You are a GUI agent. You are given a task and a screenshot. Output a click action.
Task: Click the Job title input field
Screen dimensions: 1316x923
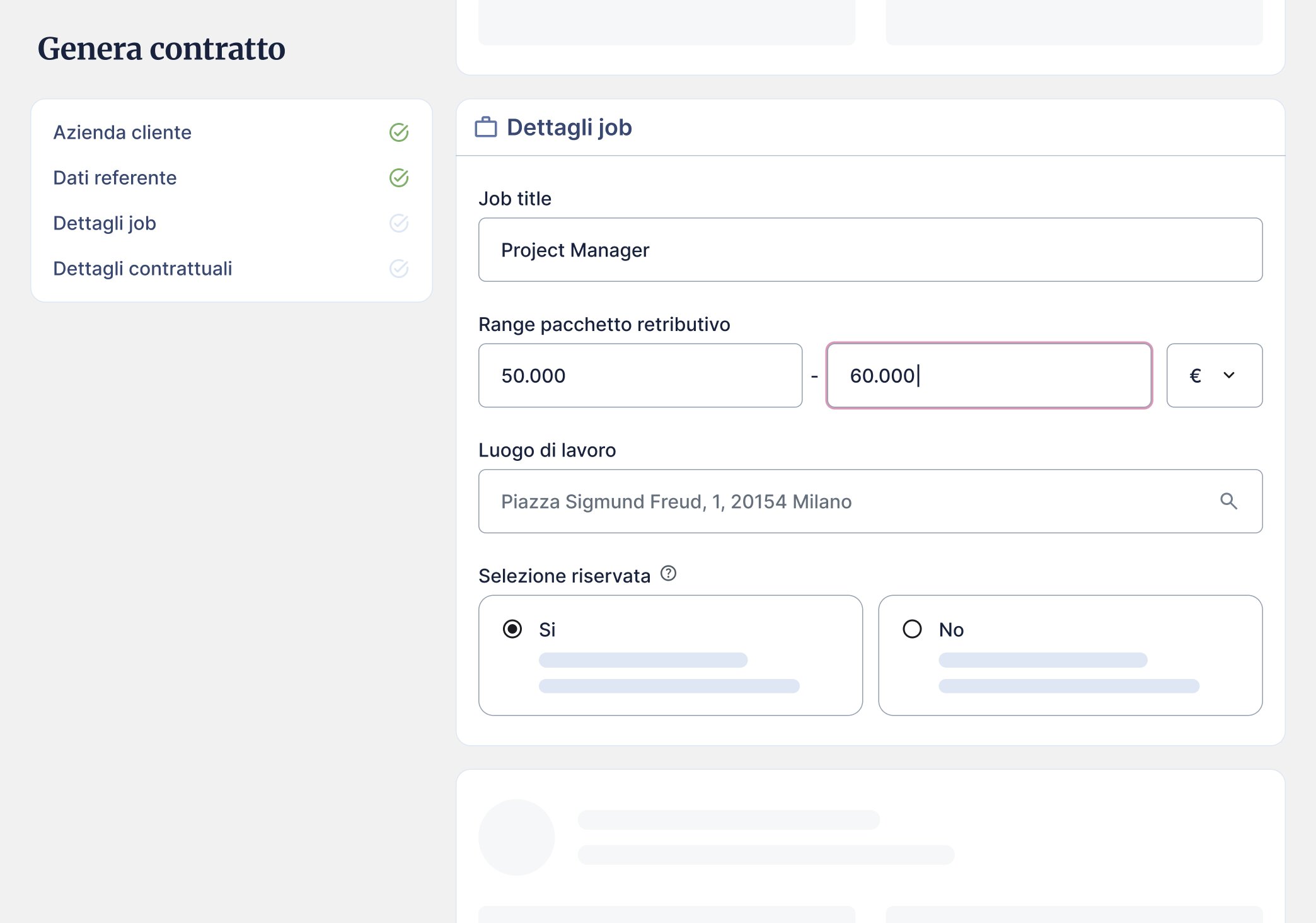870,250
